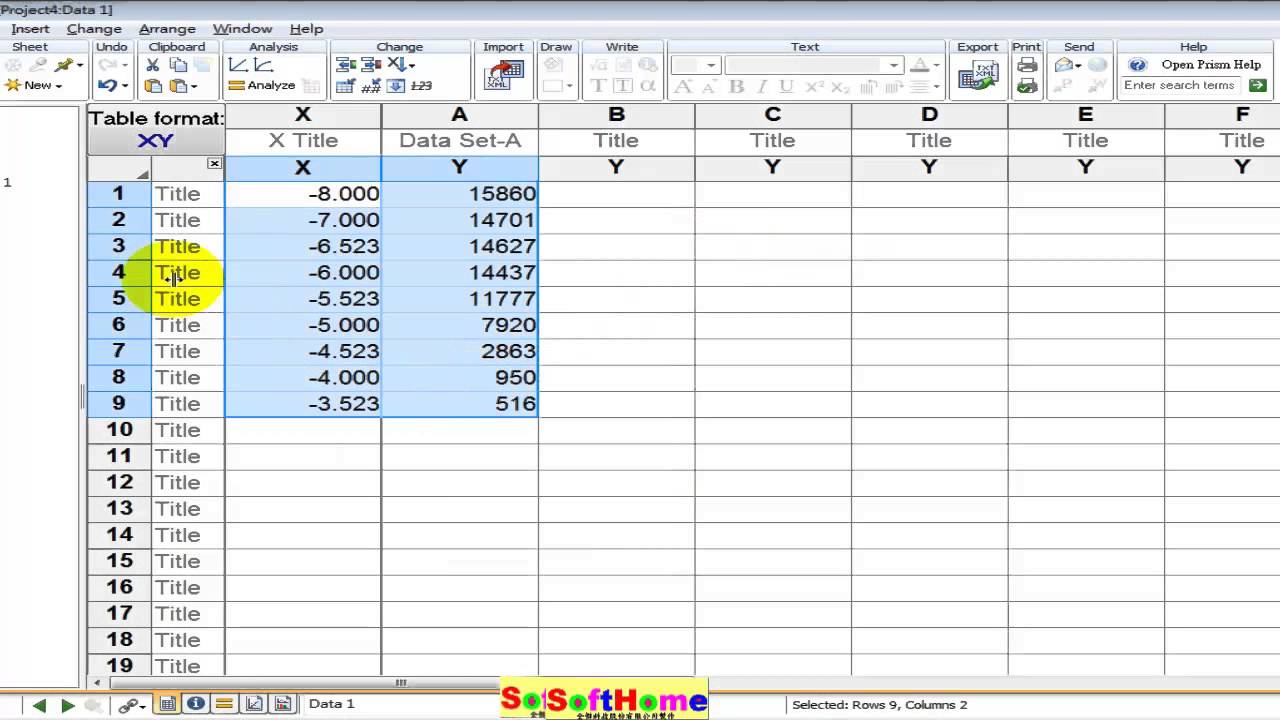Click the second curve fit icon in Analysis
Viewport: 1280px width, 720px height.
click(x=264, y=65)
